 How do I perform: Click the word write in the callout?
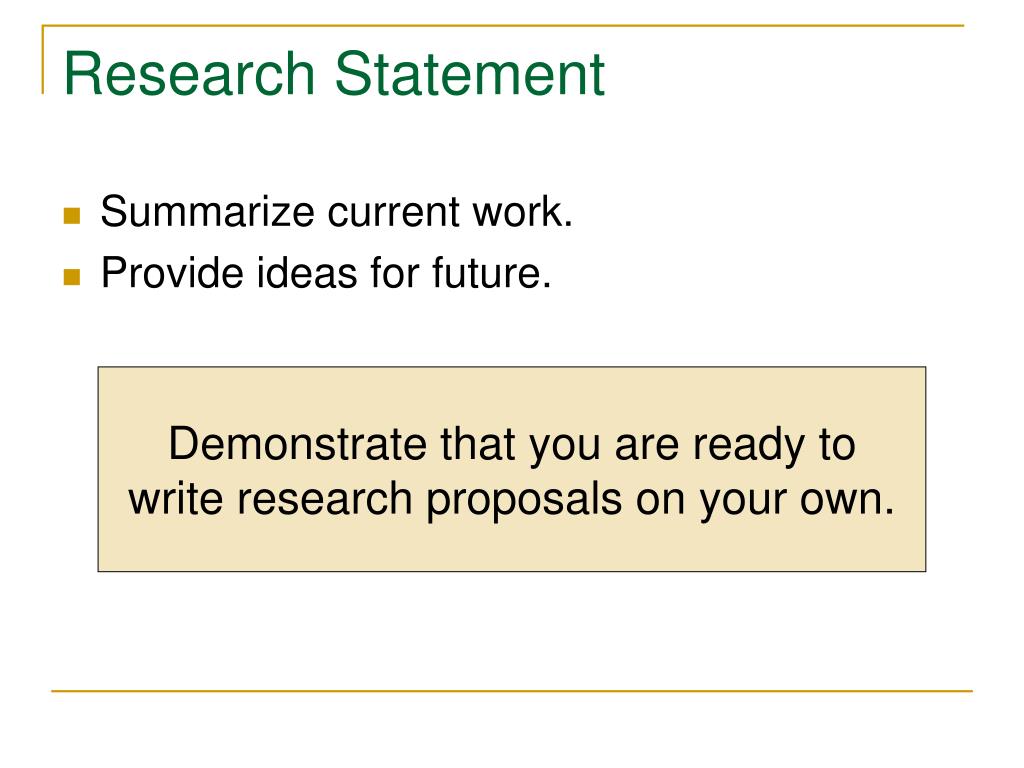pos(176,499)
